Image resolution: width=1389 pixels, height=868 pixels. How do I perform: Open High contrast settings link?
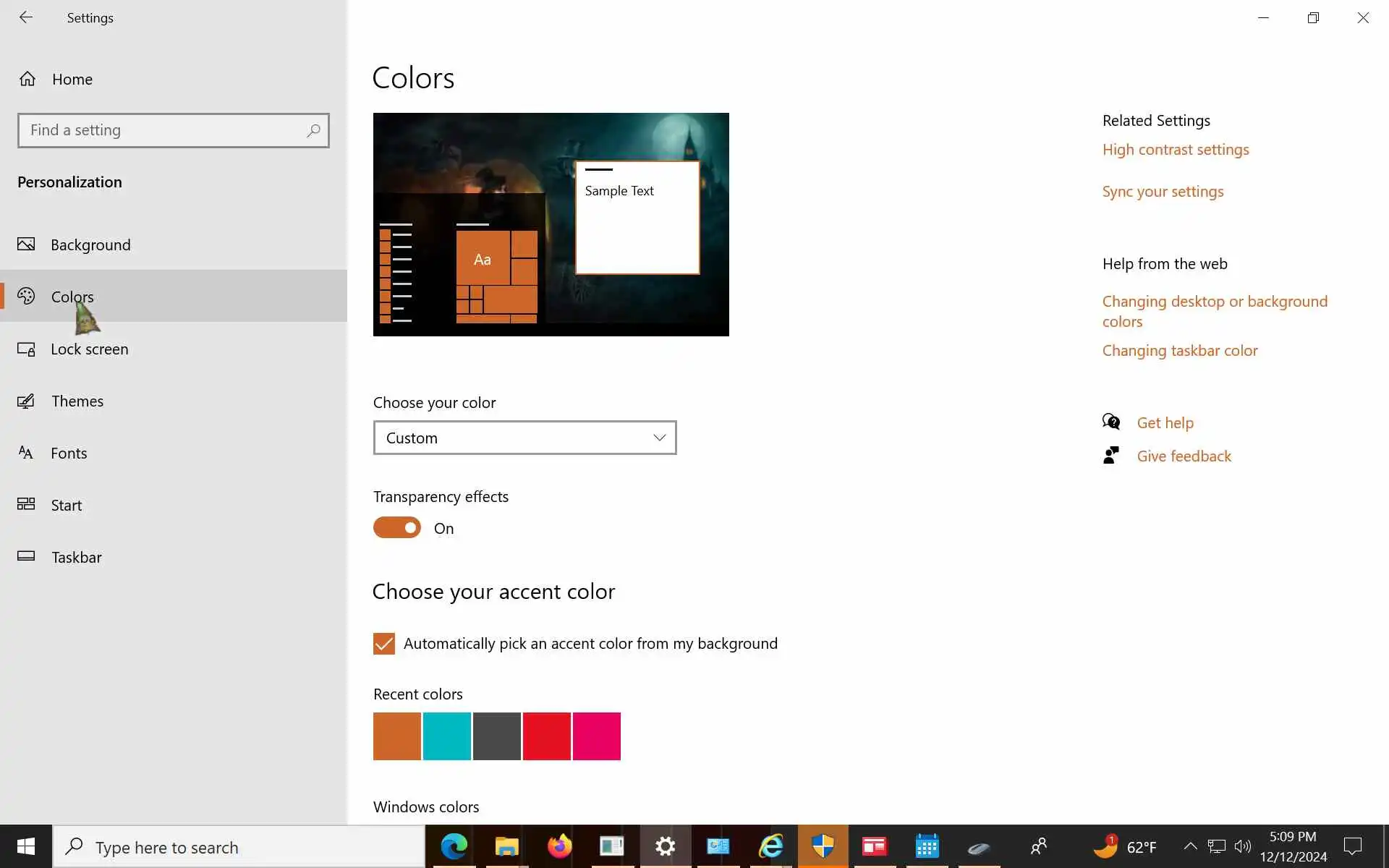click(1176, 150)
